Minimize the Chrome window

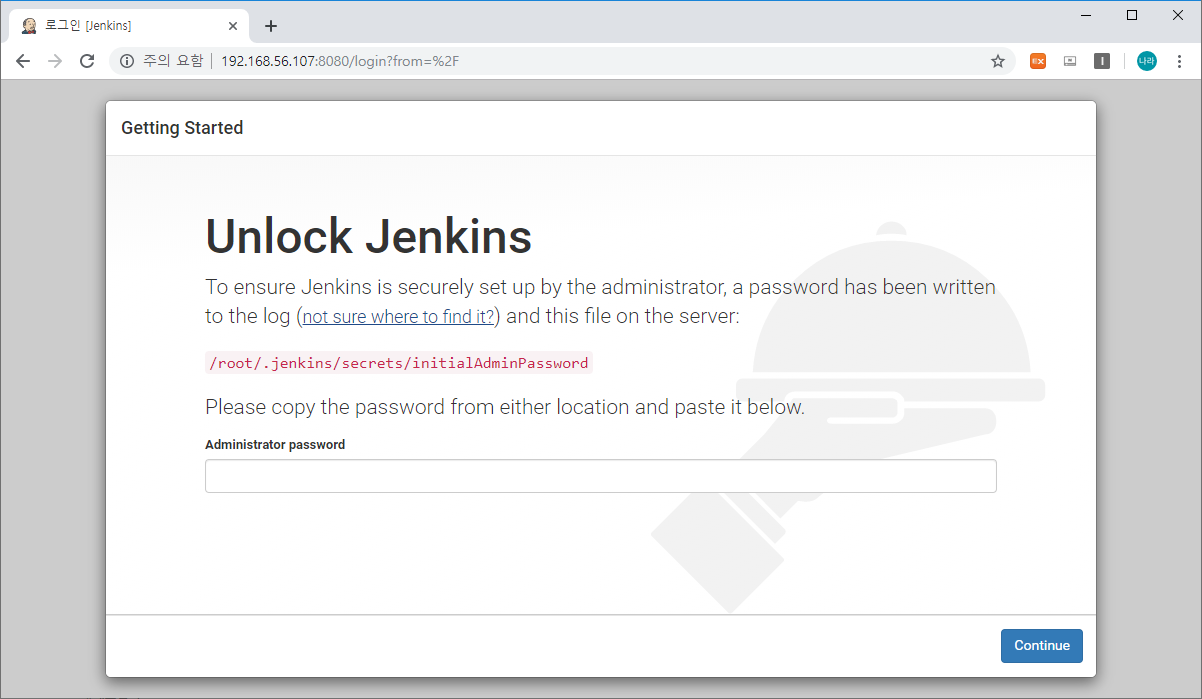click(x=1086, y=15)
